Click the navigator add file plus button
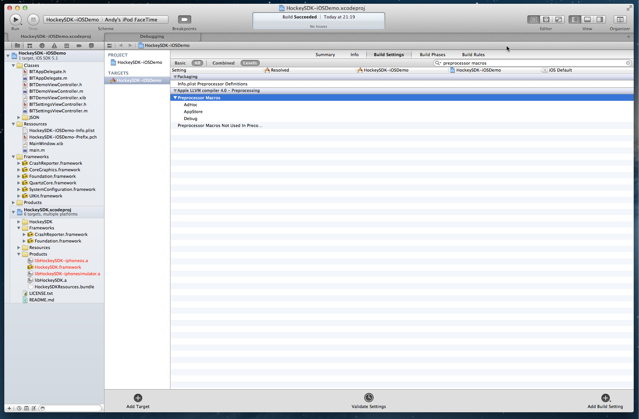This screenshot has width=639, height=419. click(x=9, y=408)
